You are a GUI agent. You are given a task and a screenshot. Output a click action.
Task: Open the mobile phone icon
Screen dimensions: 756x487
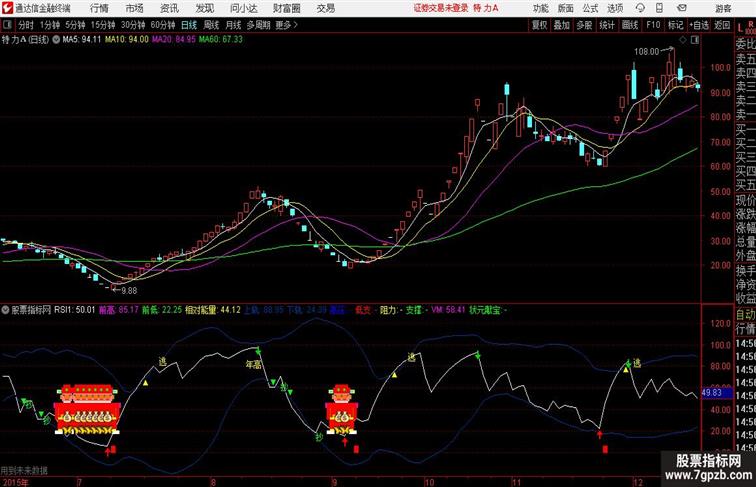tap(659, 8)
